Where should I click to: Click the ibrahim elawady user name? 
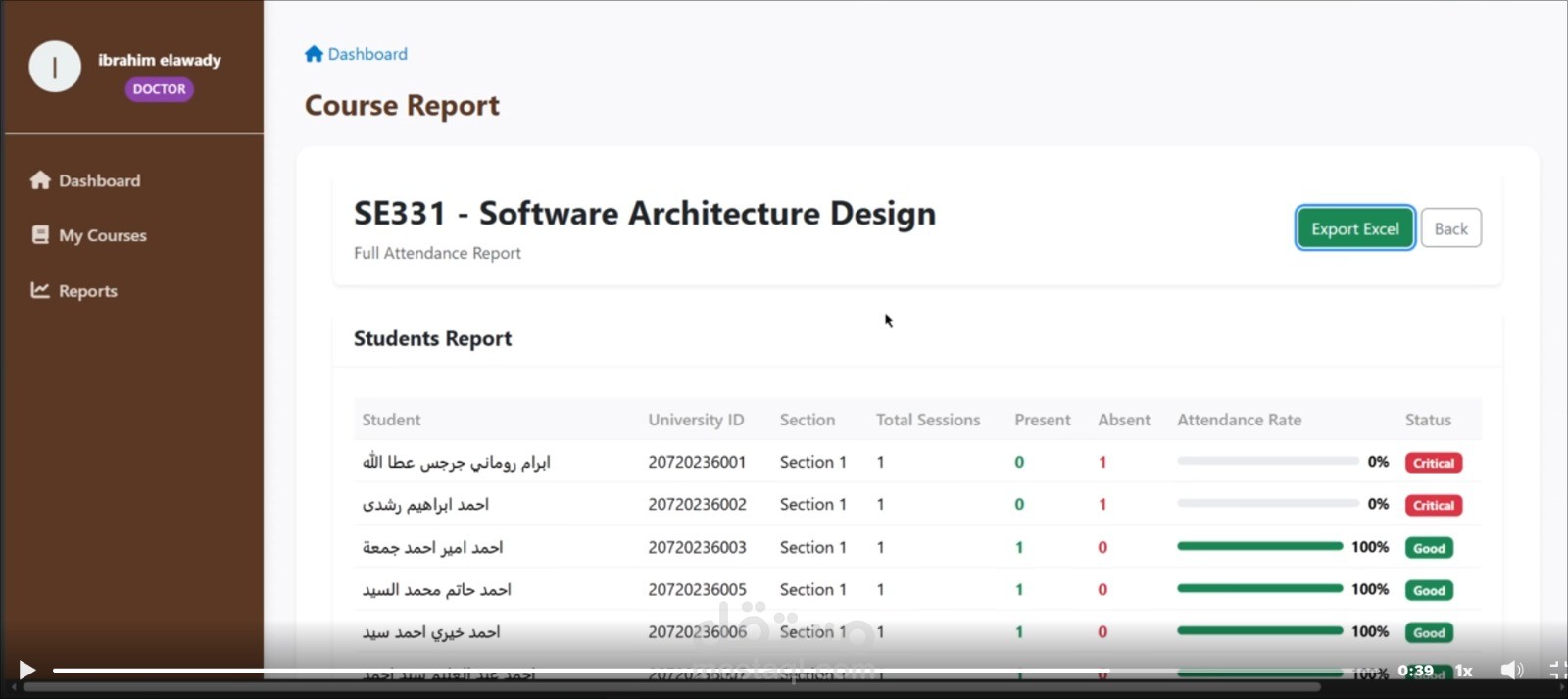point(159,60)
